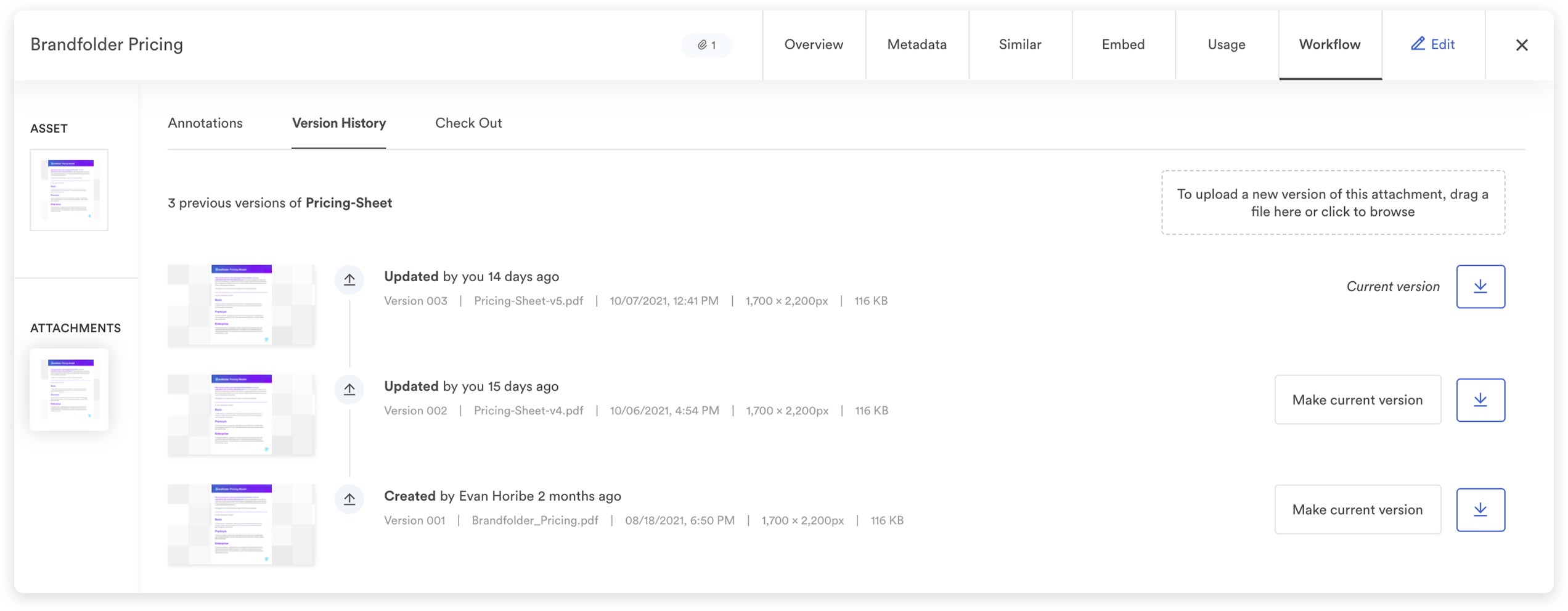
Task: Close the Brandfolder Pricing modal
Action: (x=1522, y=45)
